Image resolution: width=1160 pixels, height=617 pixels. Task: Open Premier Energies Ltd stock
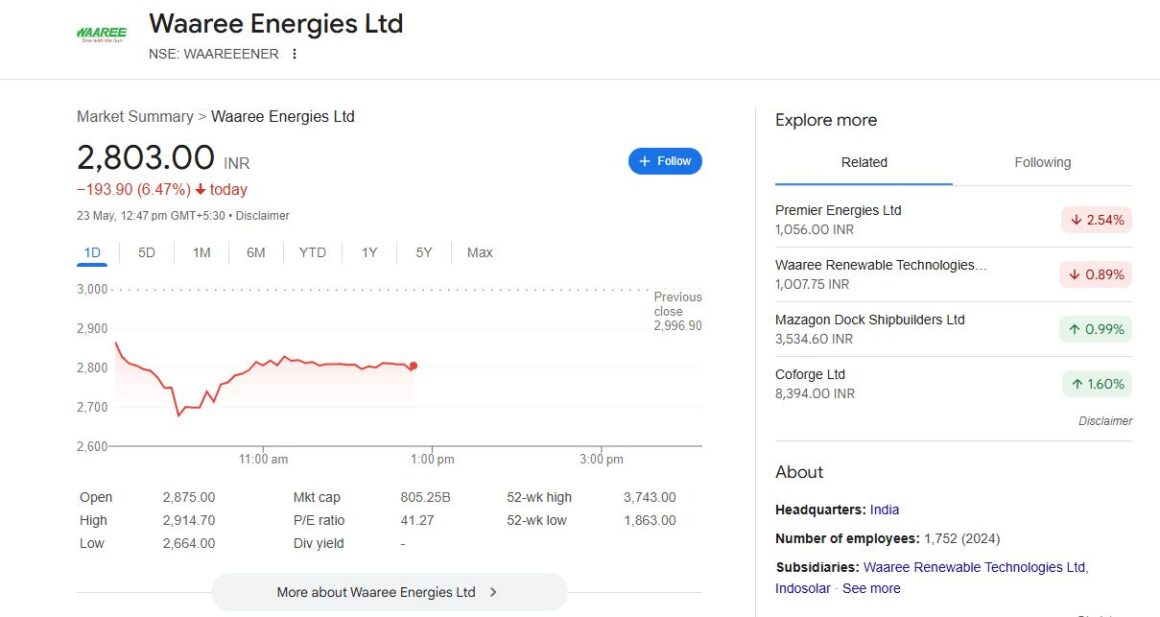838,211
